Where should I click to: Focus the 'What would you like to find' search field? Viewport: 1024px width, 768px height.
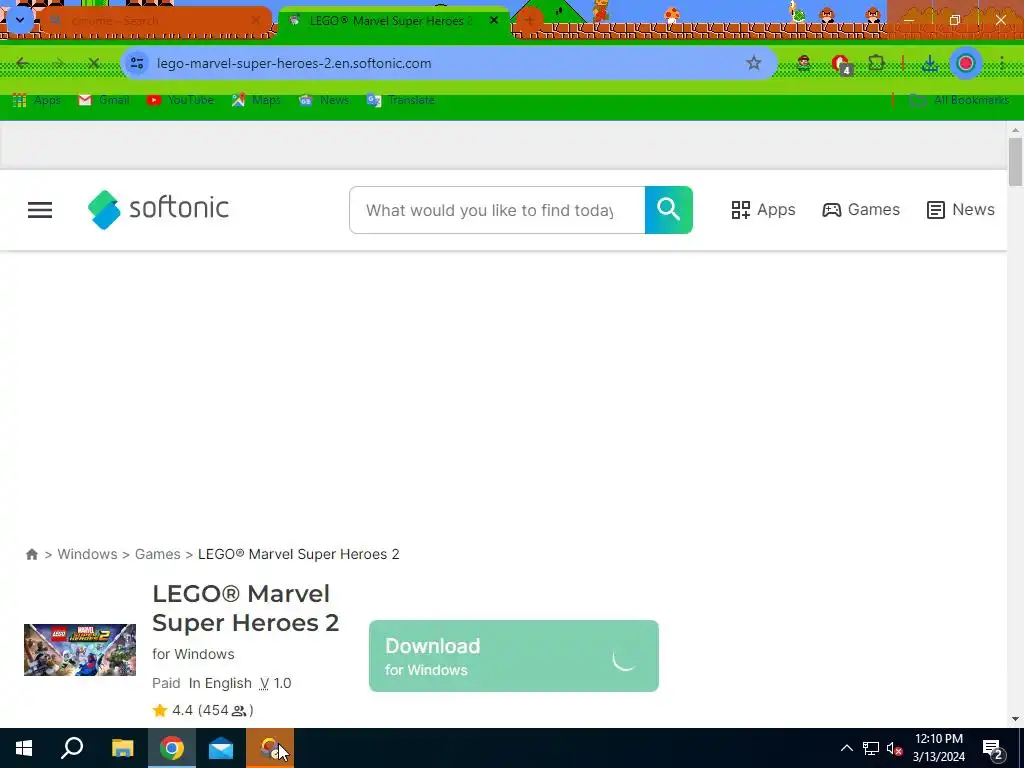coord(497,210)
